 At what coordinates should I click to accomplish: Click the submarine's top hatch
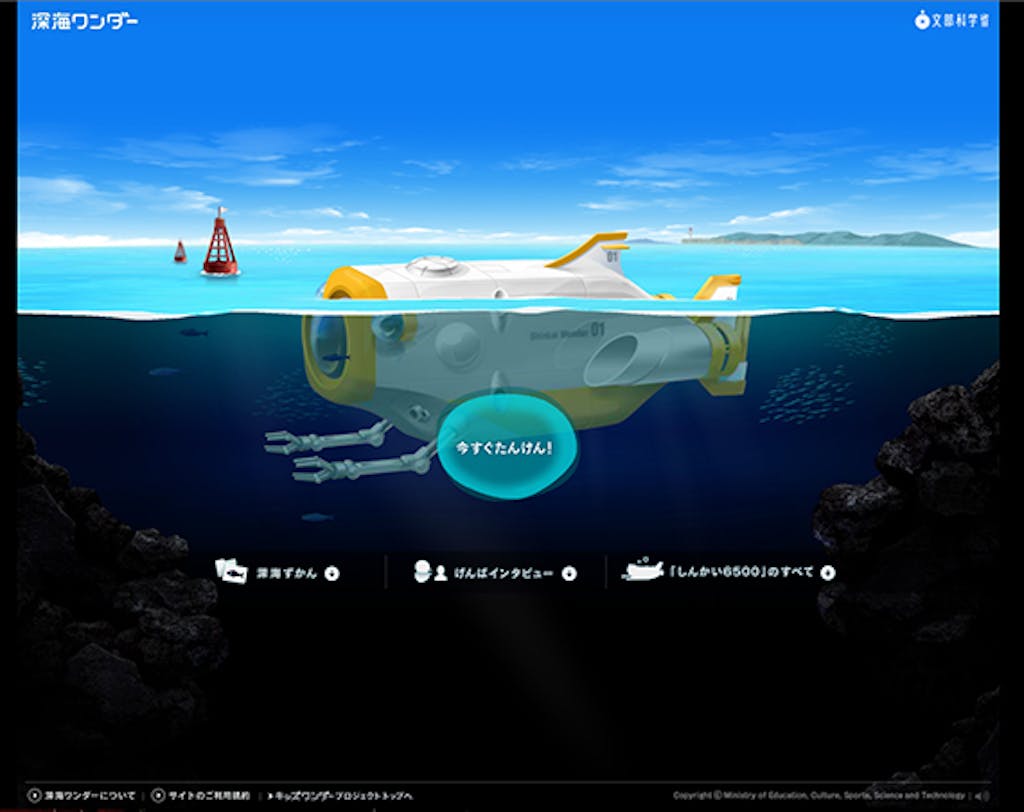[436, 265]
